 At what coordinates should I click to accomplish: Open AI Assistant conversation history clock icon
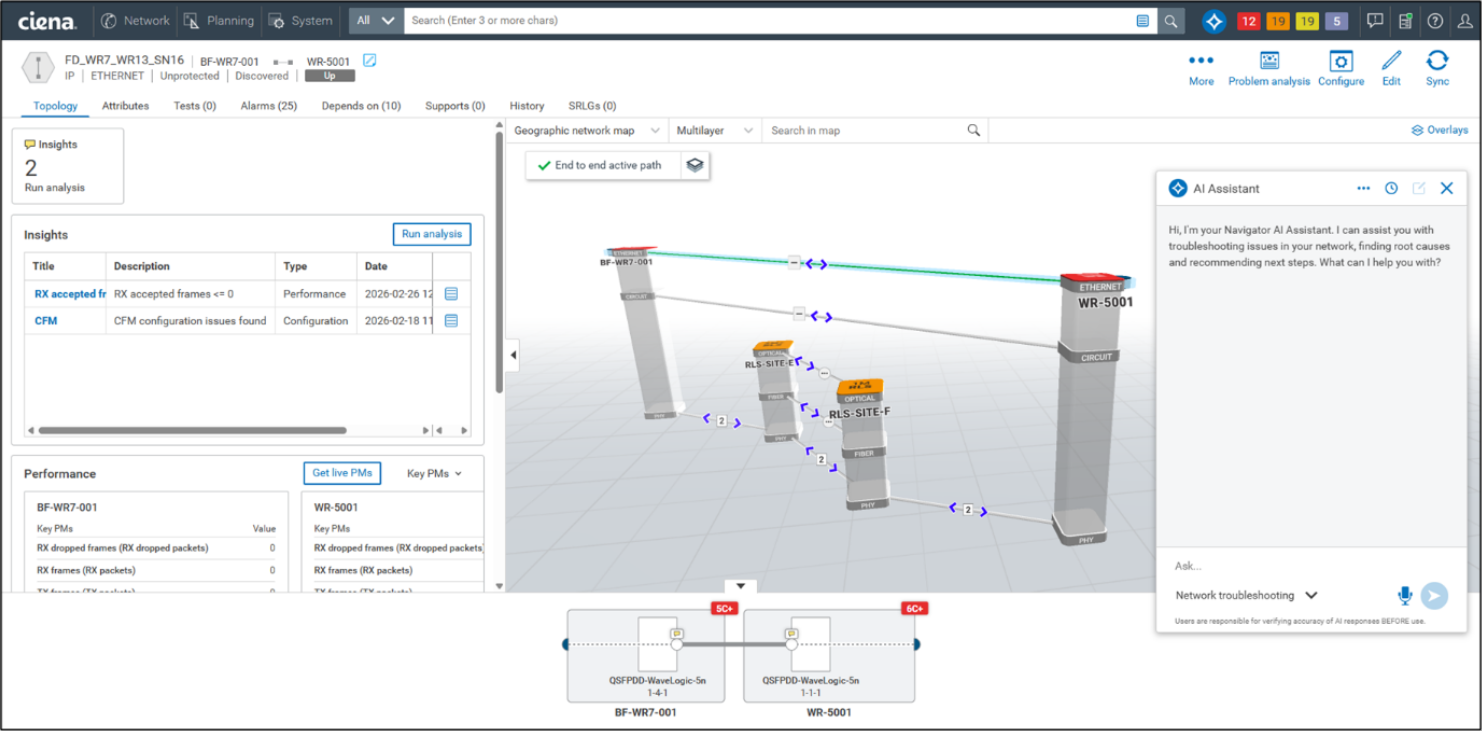pos(1389,188)
